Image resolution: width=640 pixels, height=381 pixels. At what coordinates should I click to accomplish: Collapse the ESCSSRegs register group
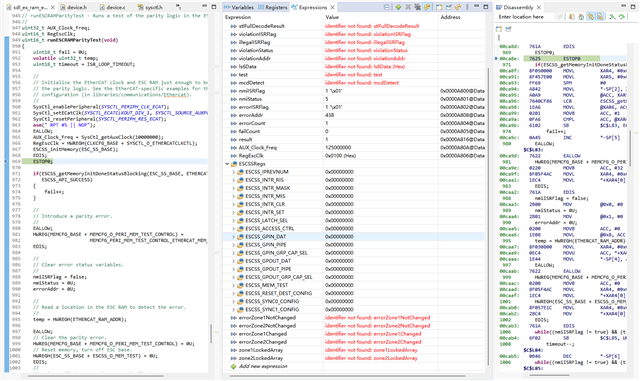click(227, 164)
